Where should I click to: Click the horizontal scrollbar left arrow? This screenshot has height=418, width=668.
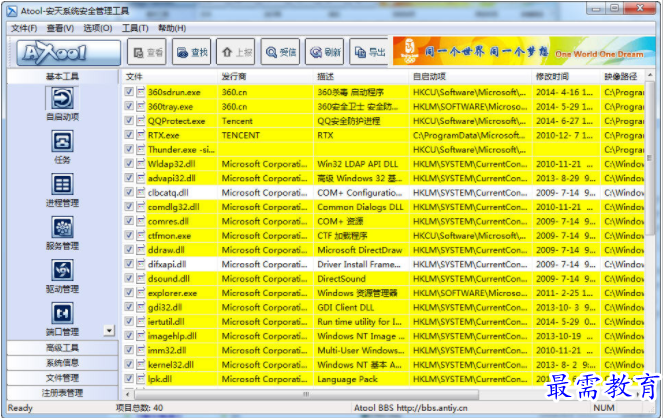click(127, 394)
